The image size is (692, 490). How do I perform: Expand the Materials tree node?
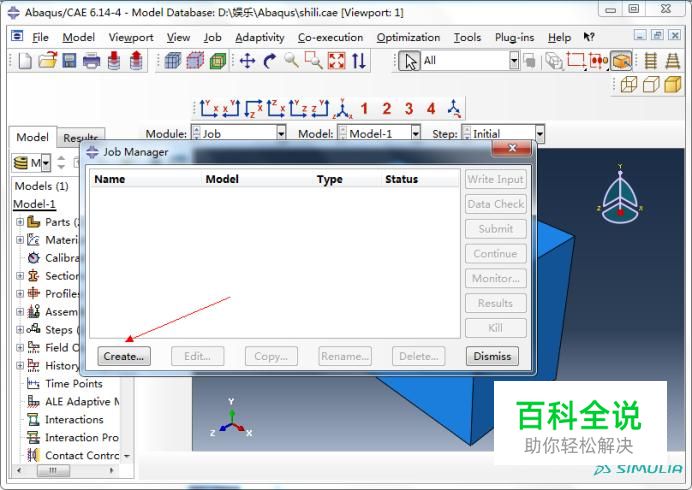pos(20,240)
